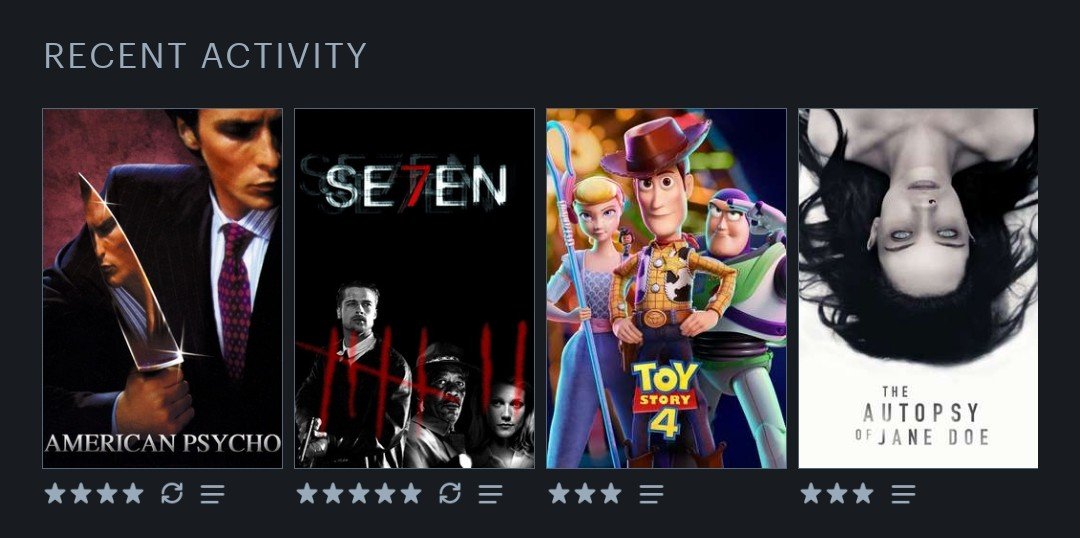Open the Se7en review lines icon
Screen dimensions: 1080x538
490,493
